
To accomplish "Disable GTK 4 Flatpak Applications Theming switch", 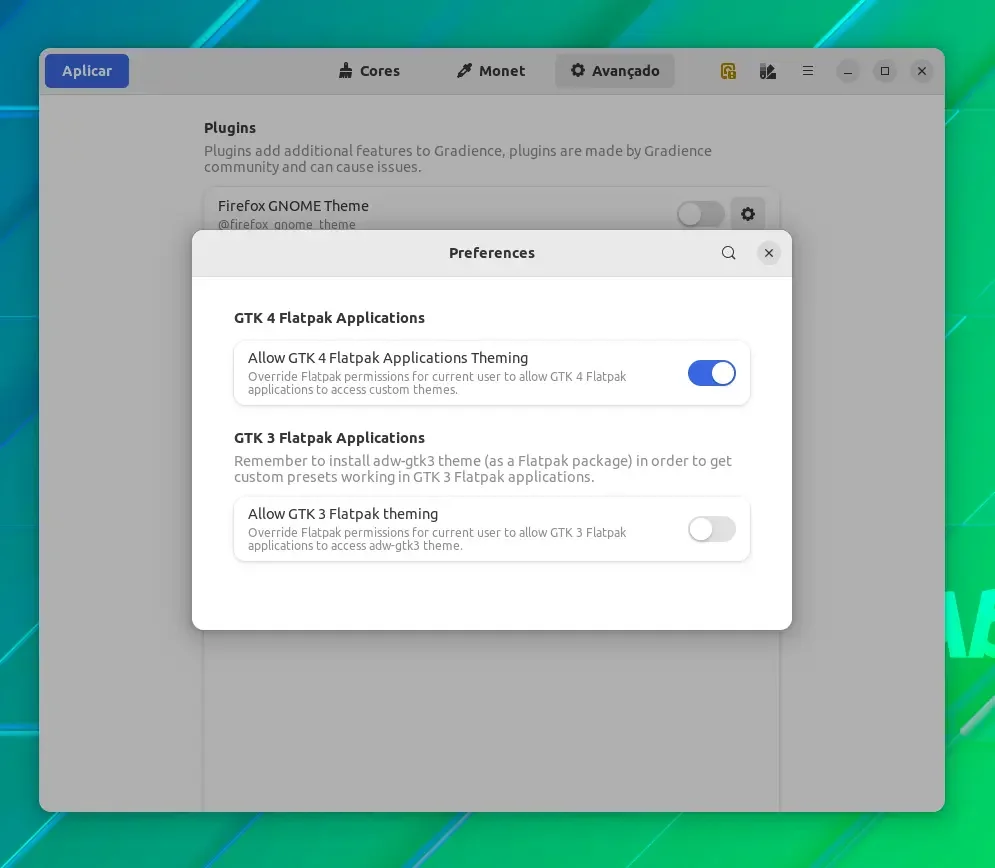I will click(711, 373).
